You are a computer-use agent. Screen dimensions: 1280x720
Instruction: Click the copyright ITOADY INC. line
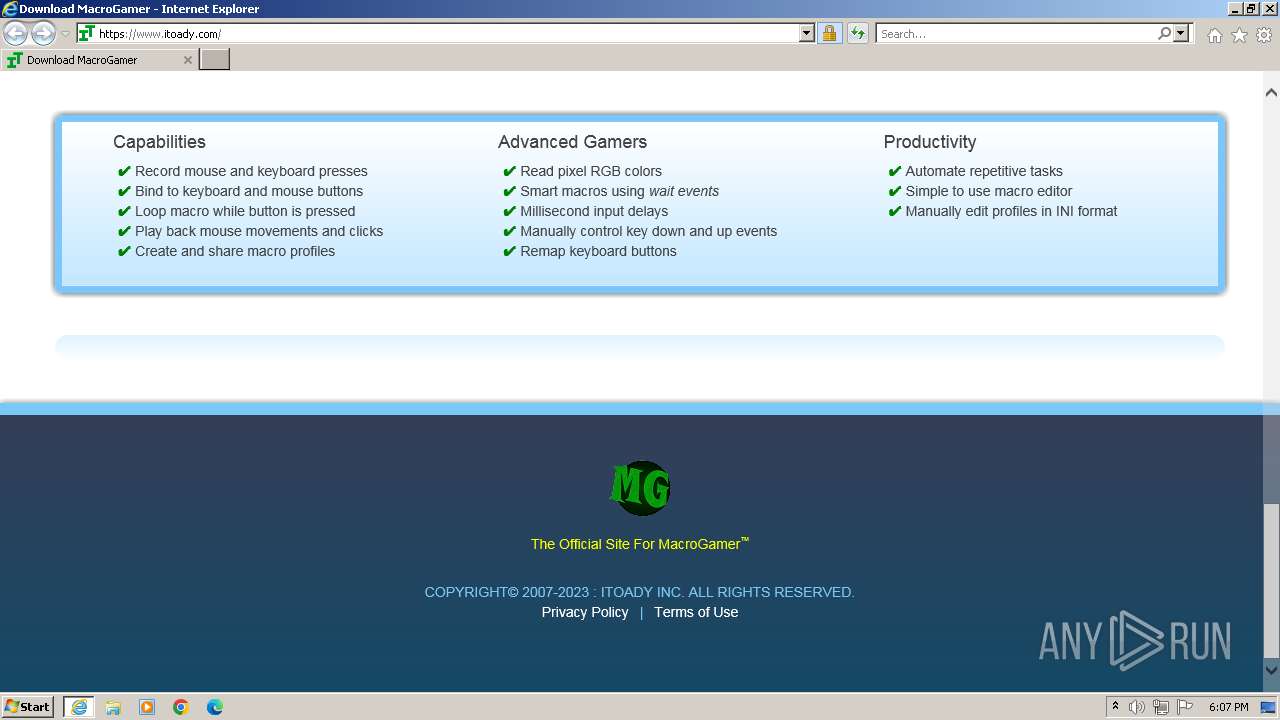(x=640, y=592)
